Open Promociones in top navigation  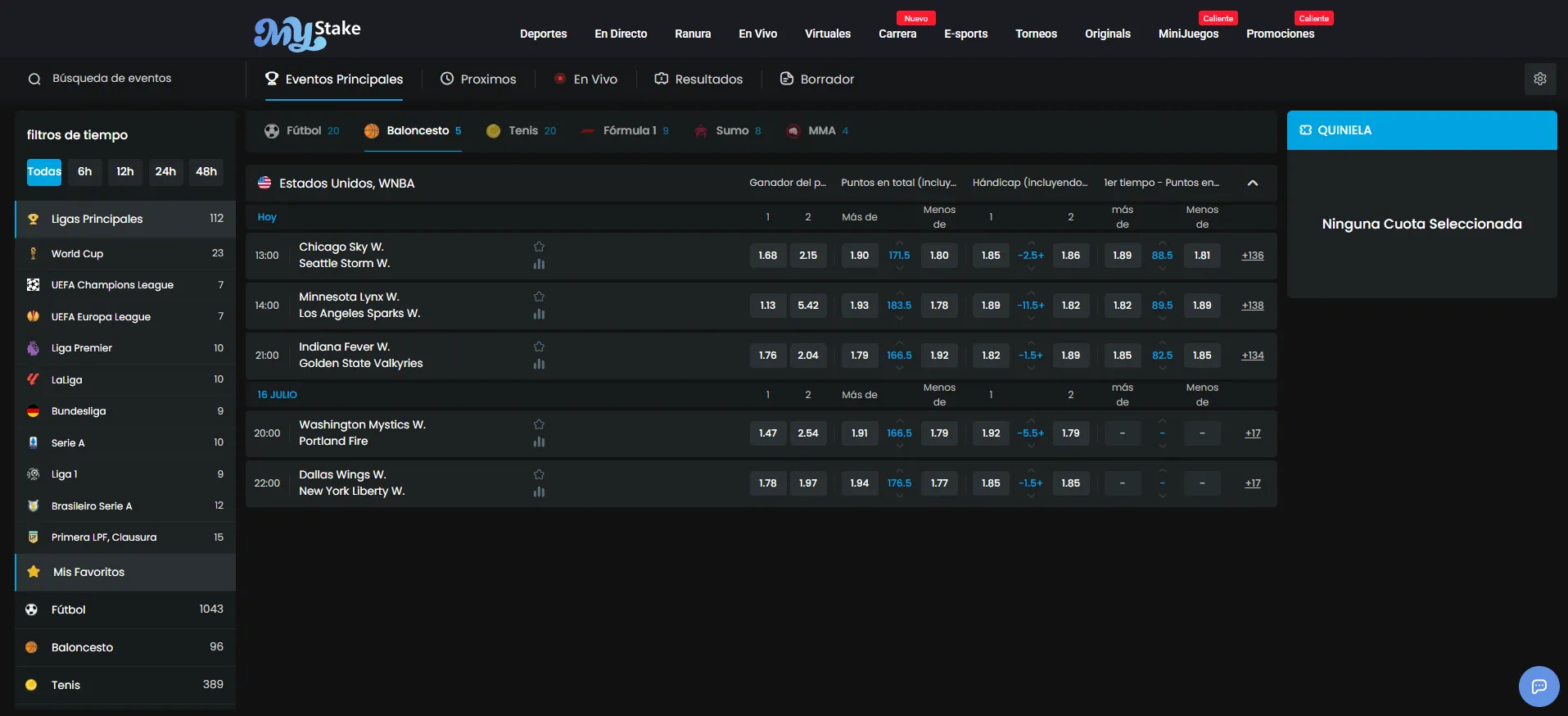click(1280, 34)
